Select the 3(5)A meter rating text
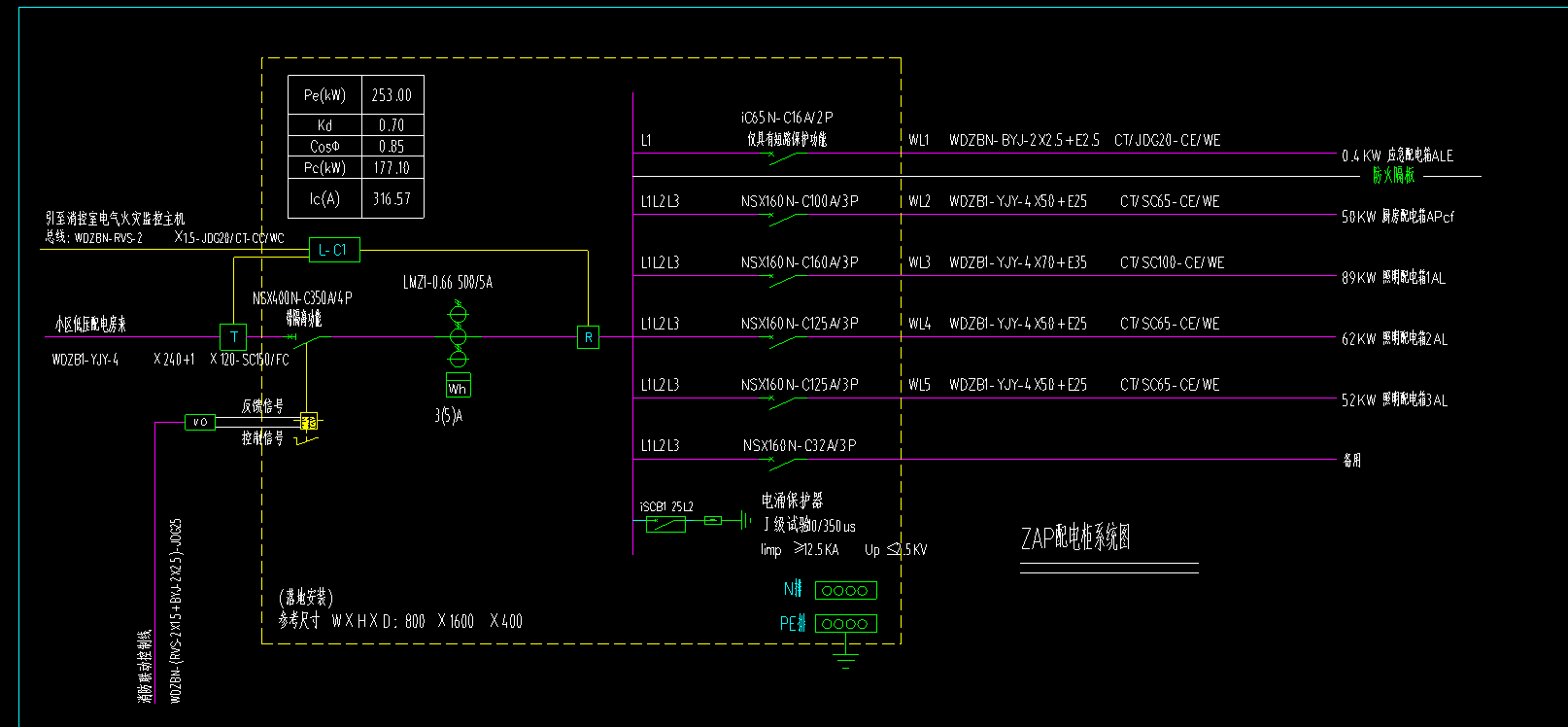The image size is (1568, 727). click(x=449, y=416)
